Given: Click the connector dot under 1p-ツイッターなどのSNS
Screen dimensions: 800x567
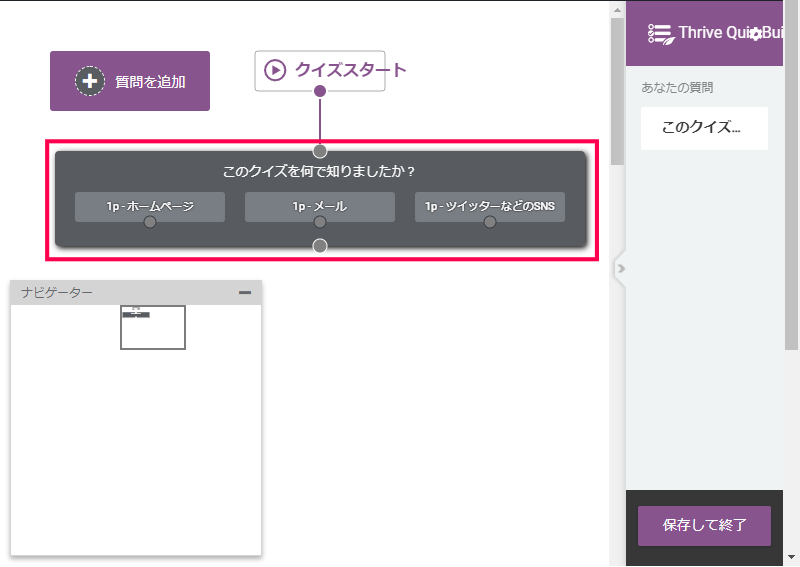Looking at the screenshot, I should pos(490,222).
